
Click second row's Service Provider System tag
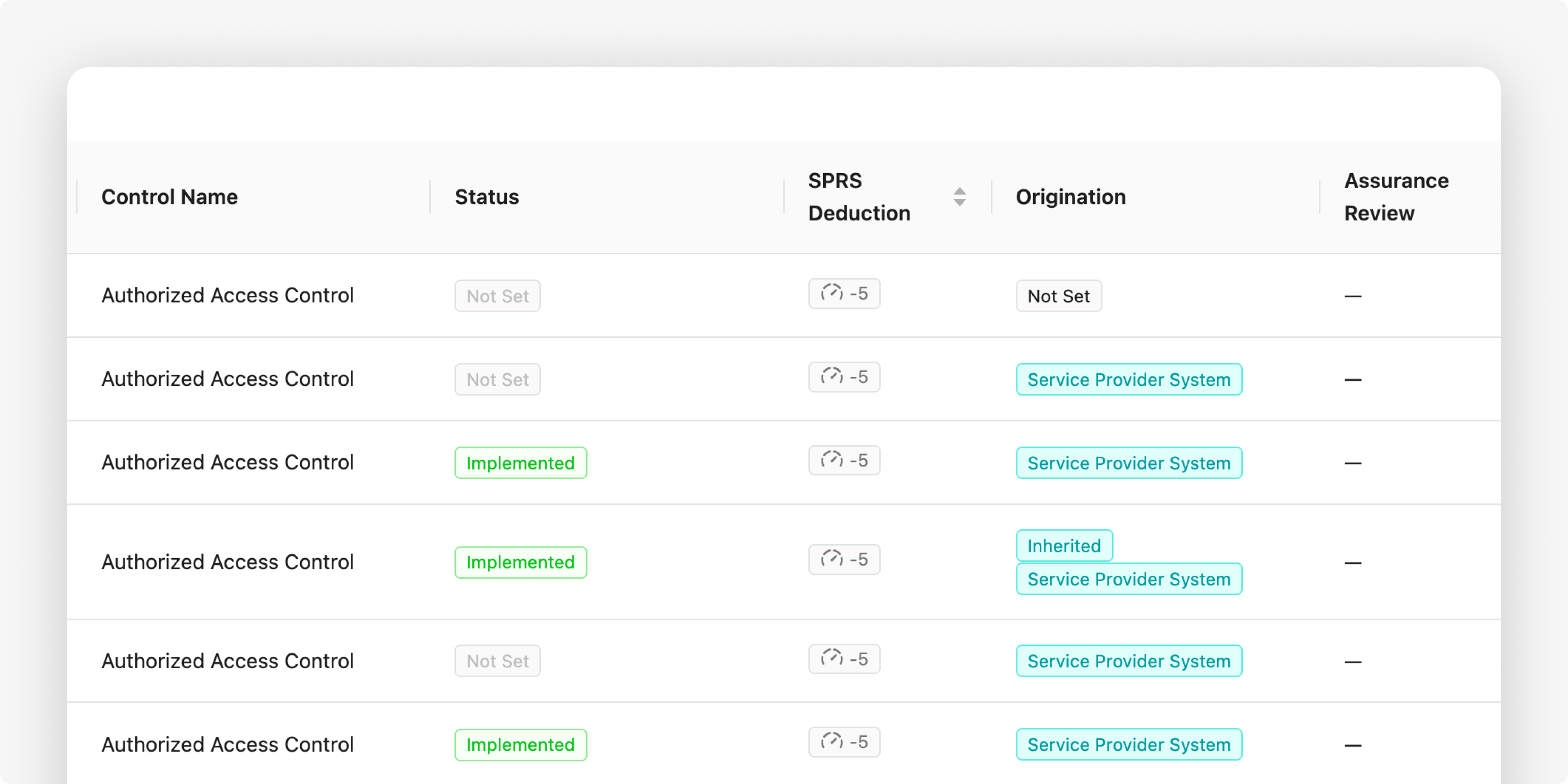[x=1128, y=379]
